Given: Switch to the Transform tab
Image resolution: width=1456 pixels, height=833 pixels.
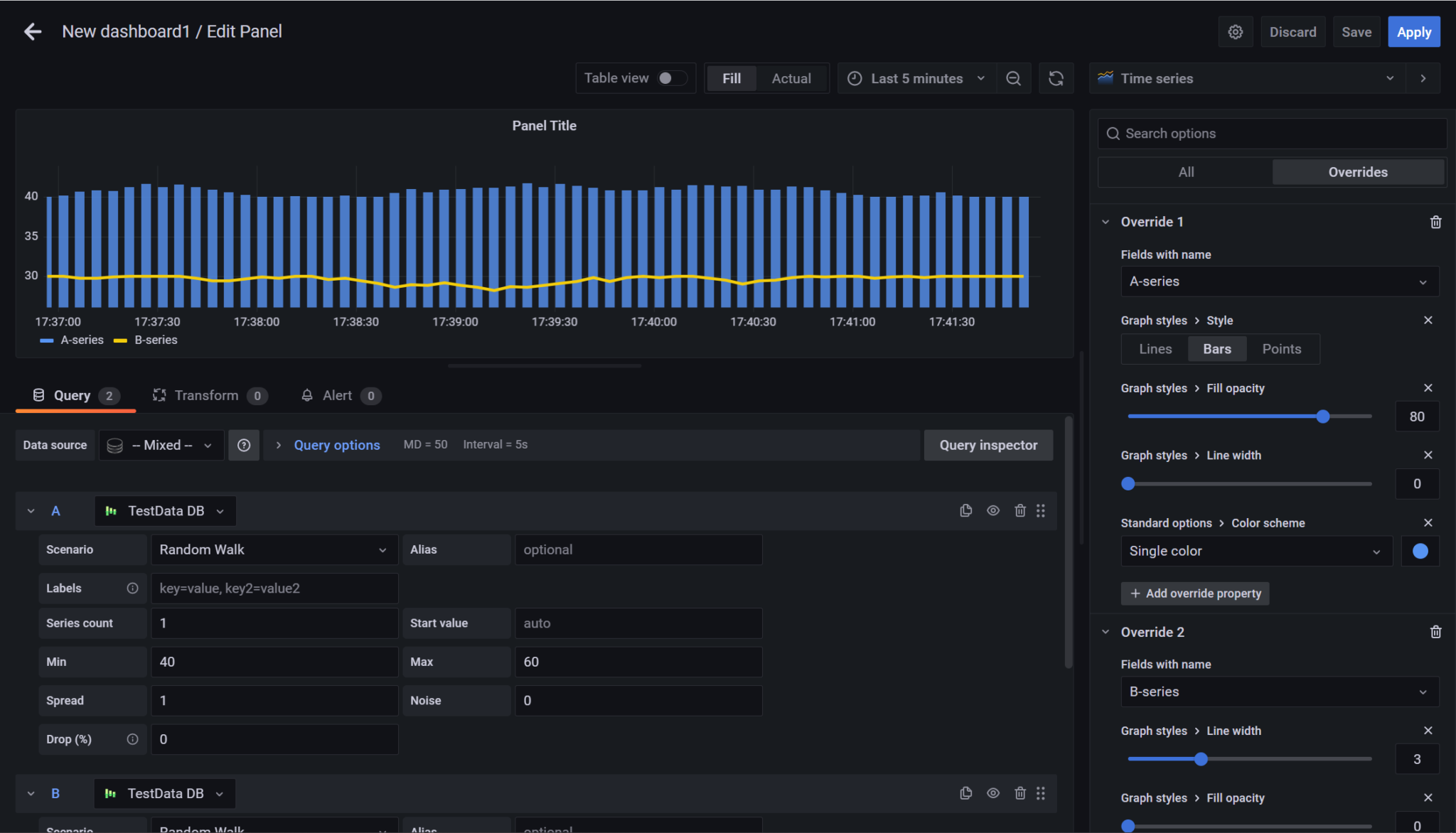Looking at the screenshot, I should pos(207,395).
